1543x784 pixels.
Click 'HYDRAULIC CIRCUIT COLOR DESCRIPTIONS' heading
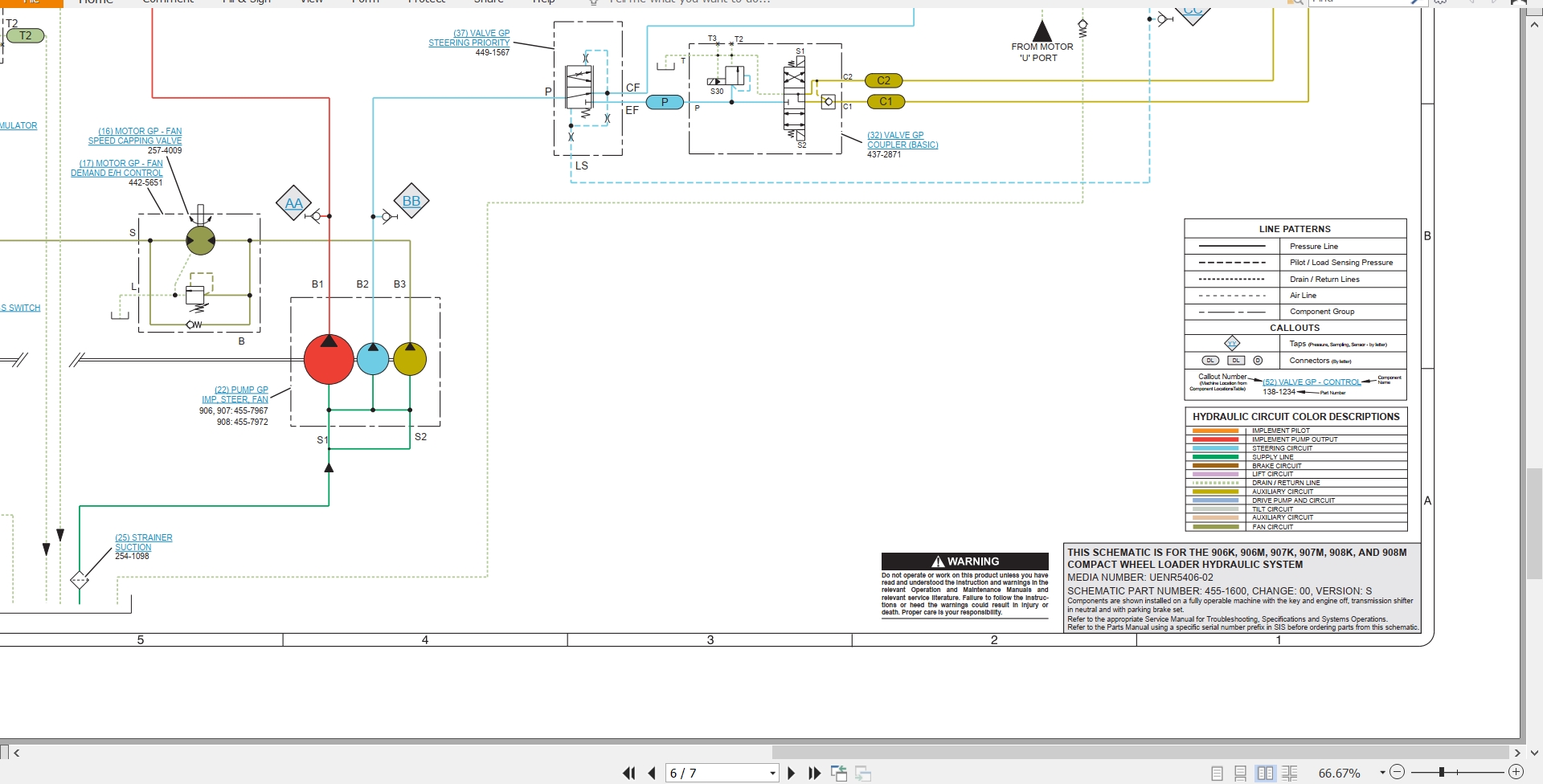(x=1295, y=417)
